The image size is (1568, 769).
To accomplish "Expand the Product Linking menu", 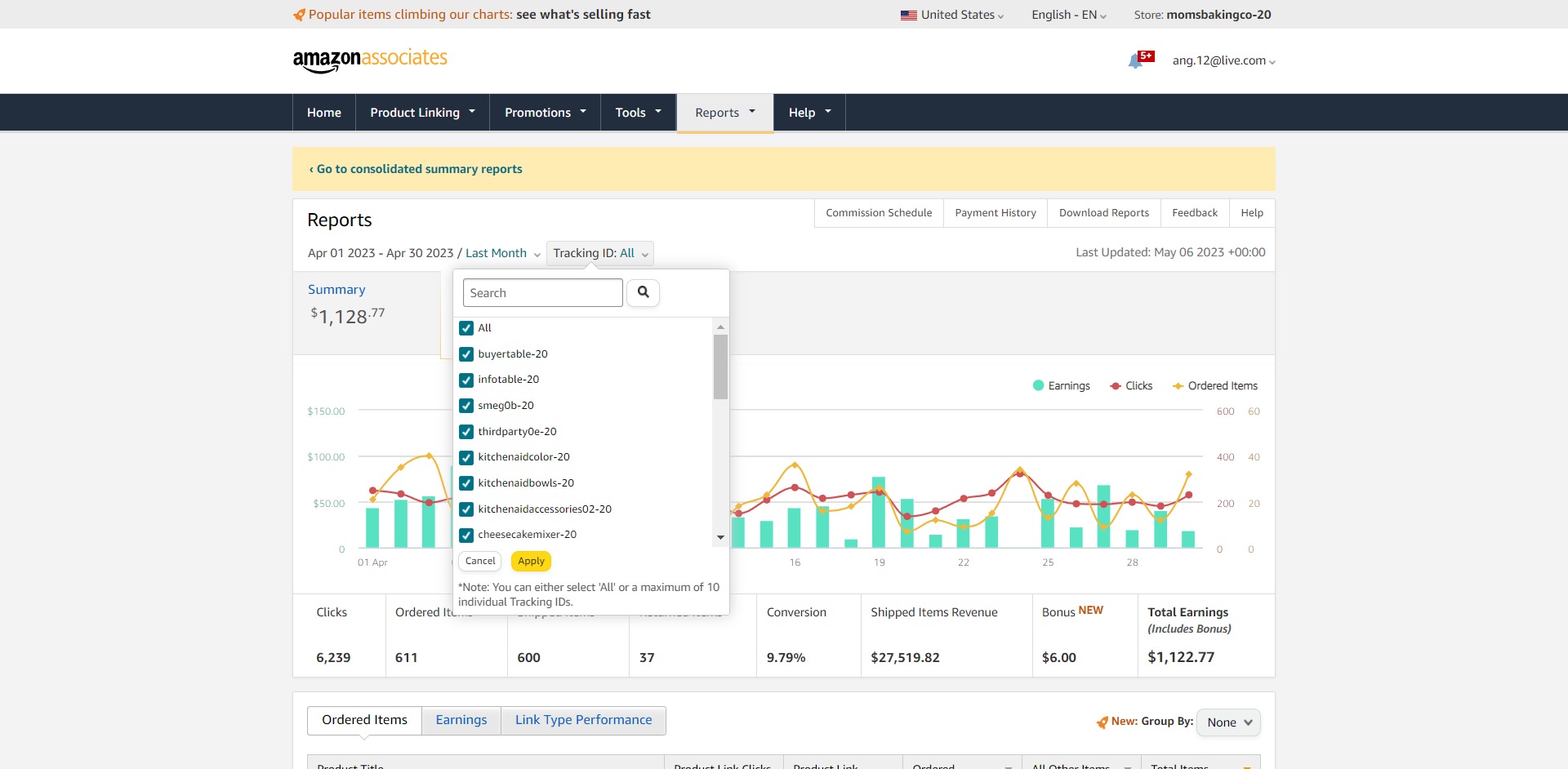I will (x=422, y=113).
